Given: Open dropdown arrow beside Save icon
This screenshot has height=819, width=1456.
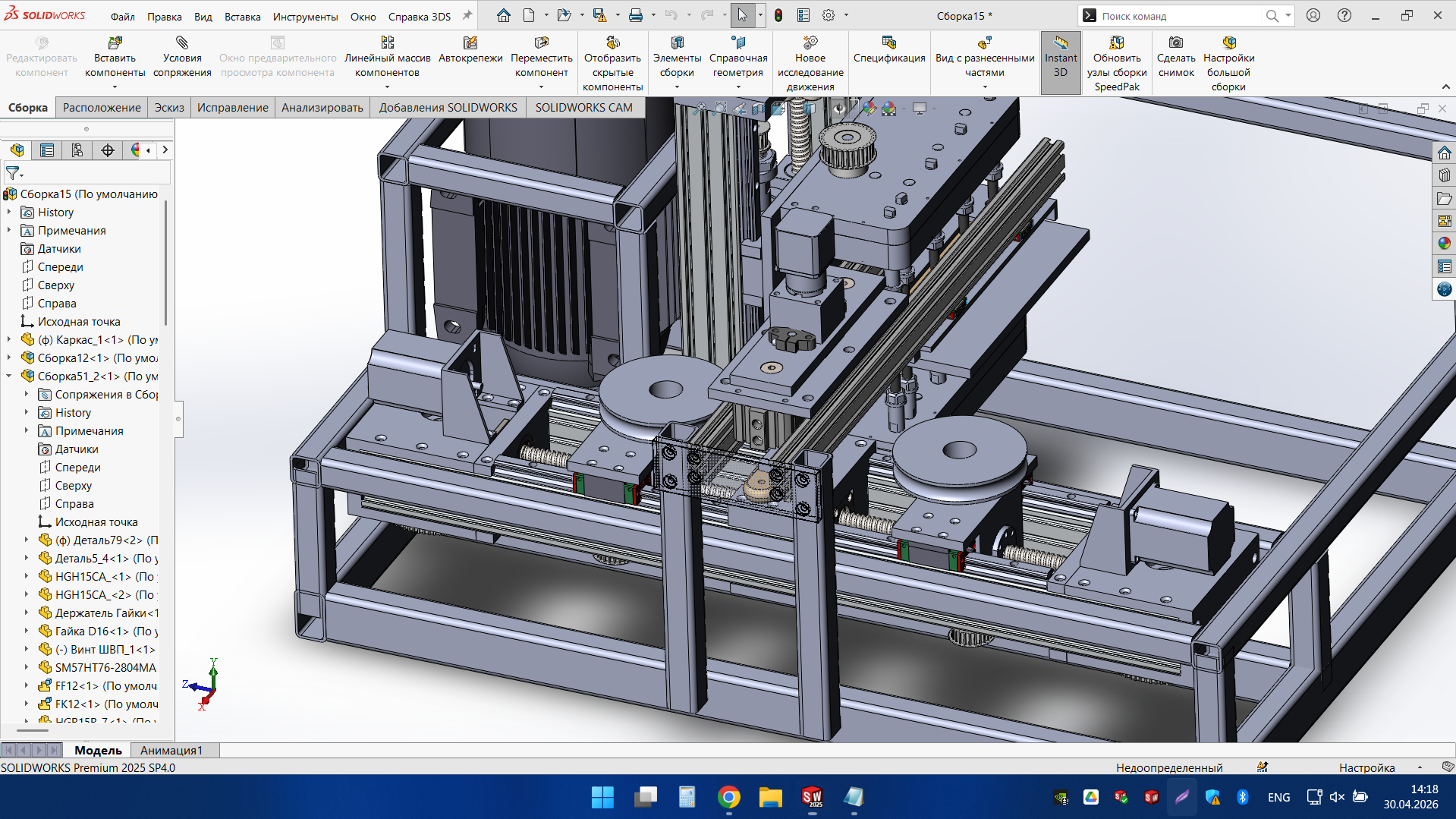Looking at the screenshot, I should pos(617,15).
